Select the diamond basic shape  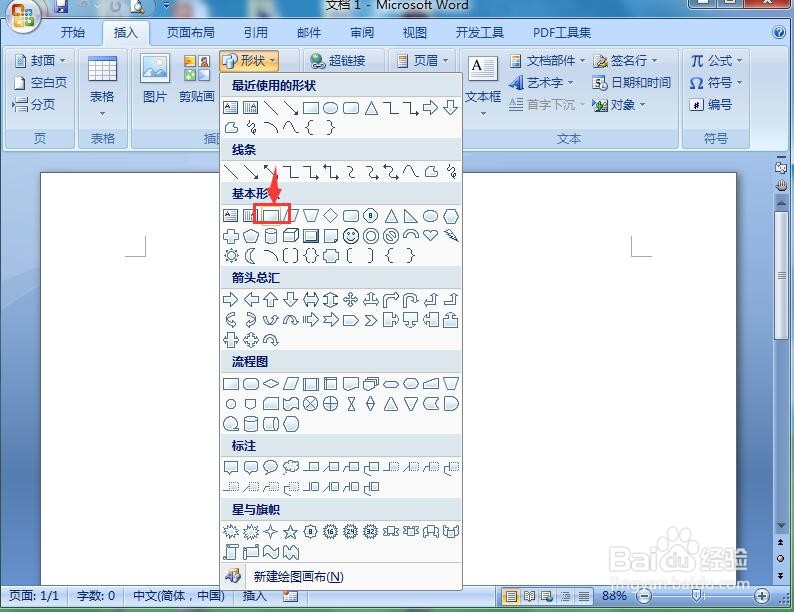[330, 216]
